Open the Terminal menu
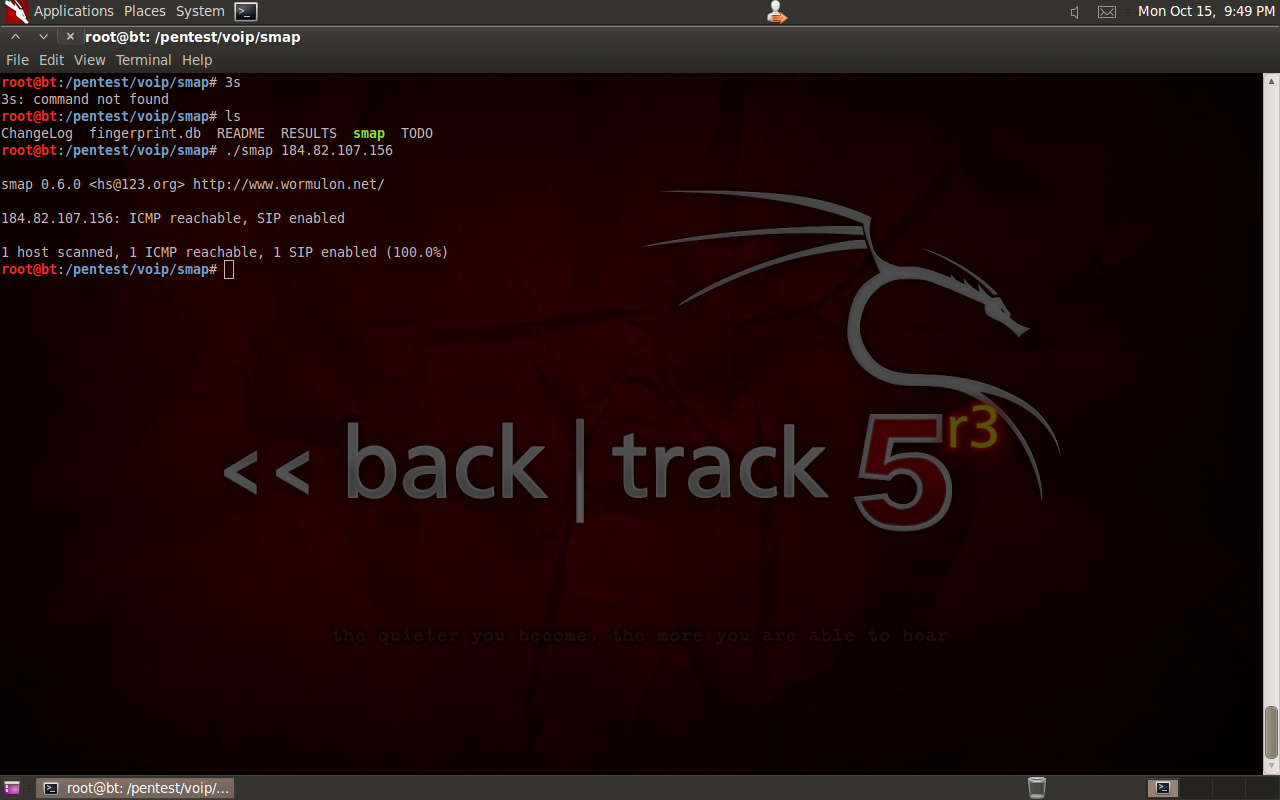This screenshot has height=800, width=1280. [x=144, y=60]
